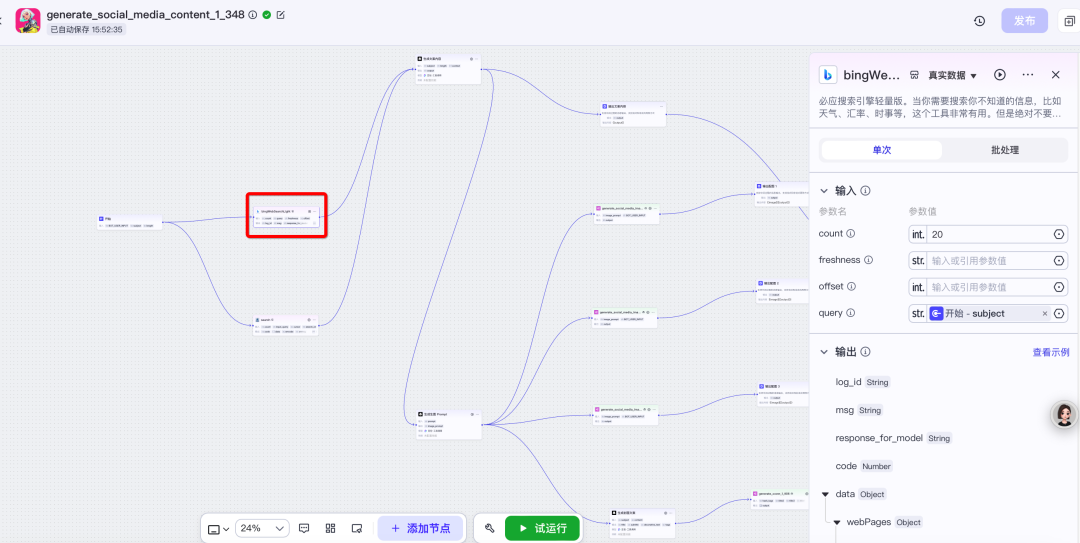
Task: Open the 24% zoom level dropdown
Action: (x=262, y=528)
